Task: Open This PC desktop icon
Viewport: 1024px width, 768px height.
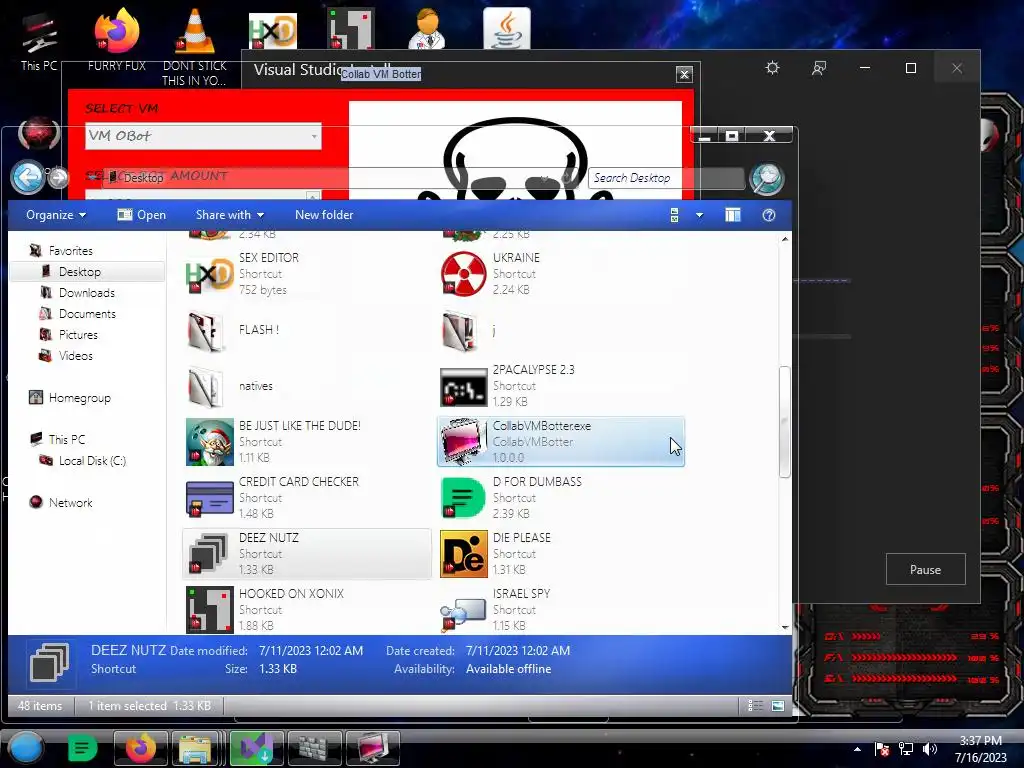Action: [x=39, y=40]
